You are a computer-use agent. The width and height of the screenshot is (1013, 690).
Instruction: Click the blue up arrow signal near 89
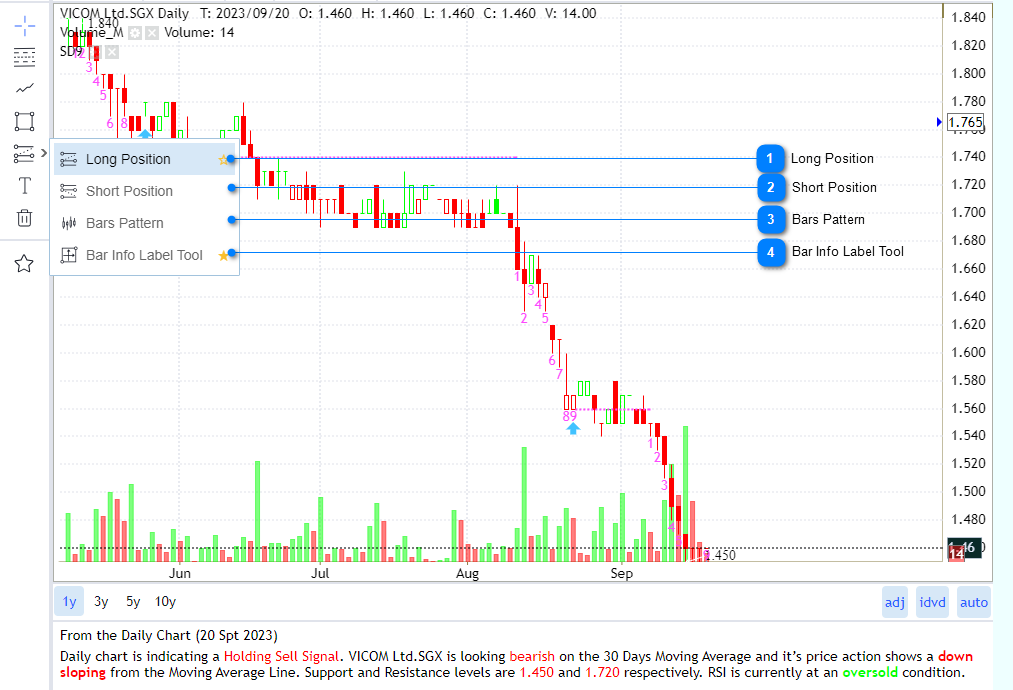pos(573,428)
